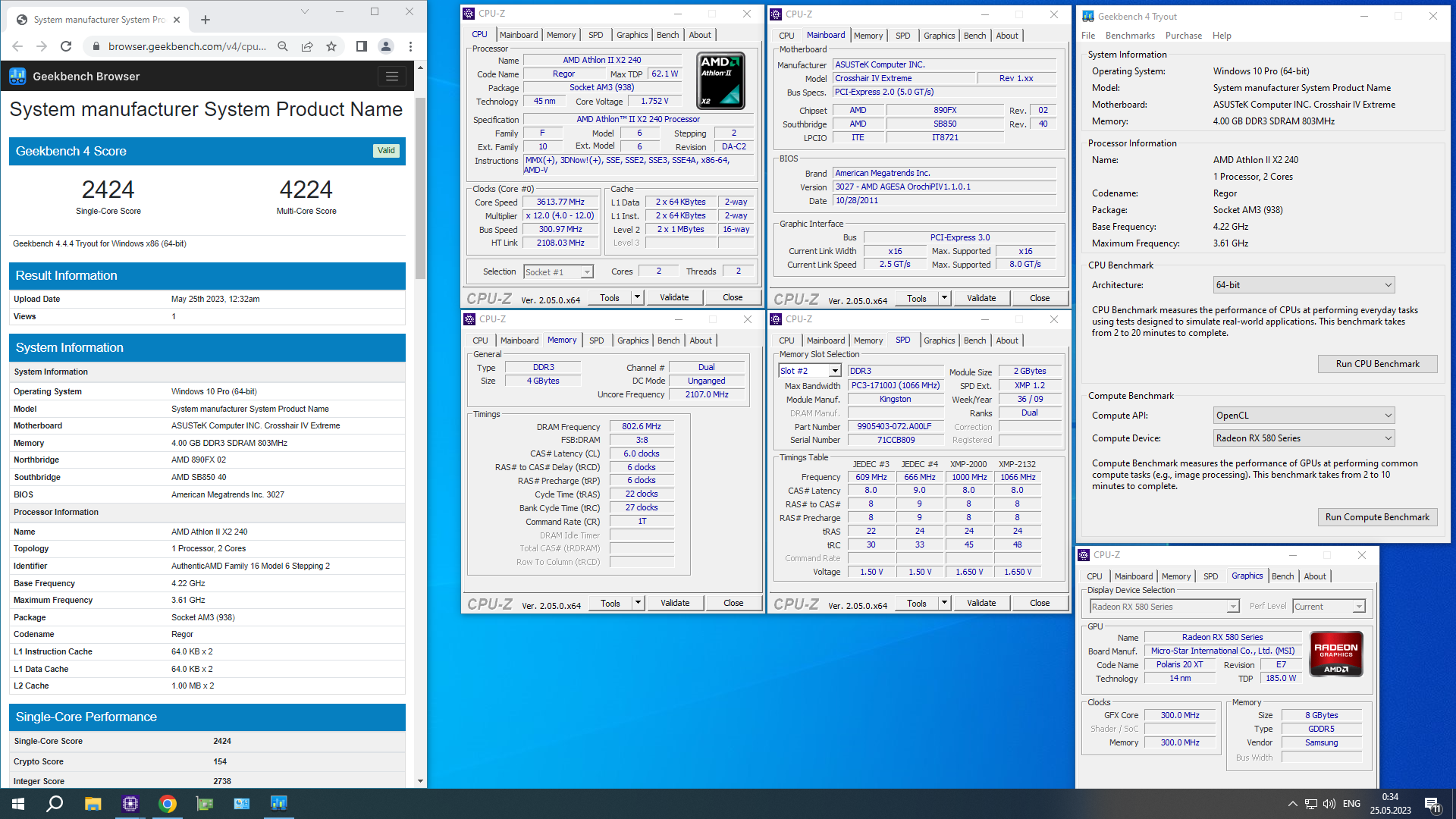The image size is (1456, 819).
Task: Open a new browser tab
Action: pyautogui.click(x=206, y=20)
